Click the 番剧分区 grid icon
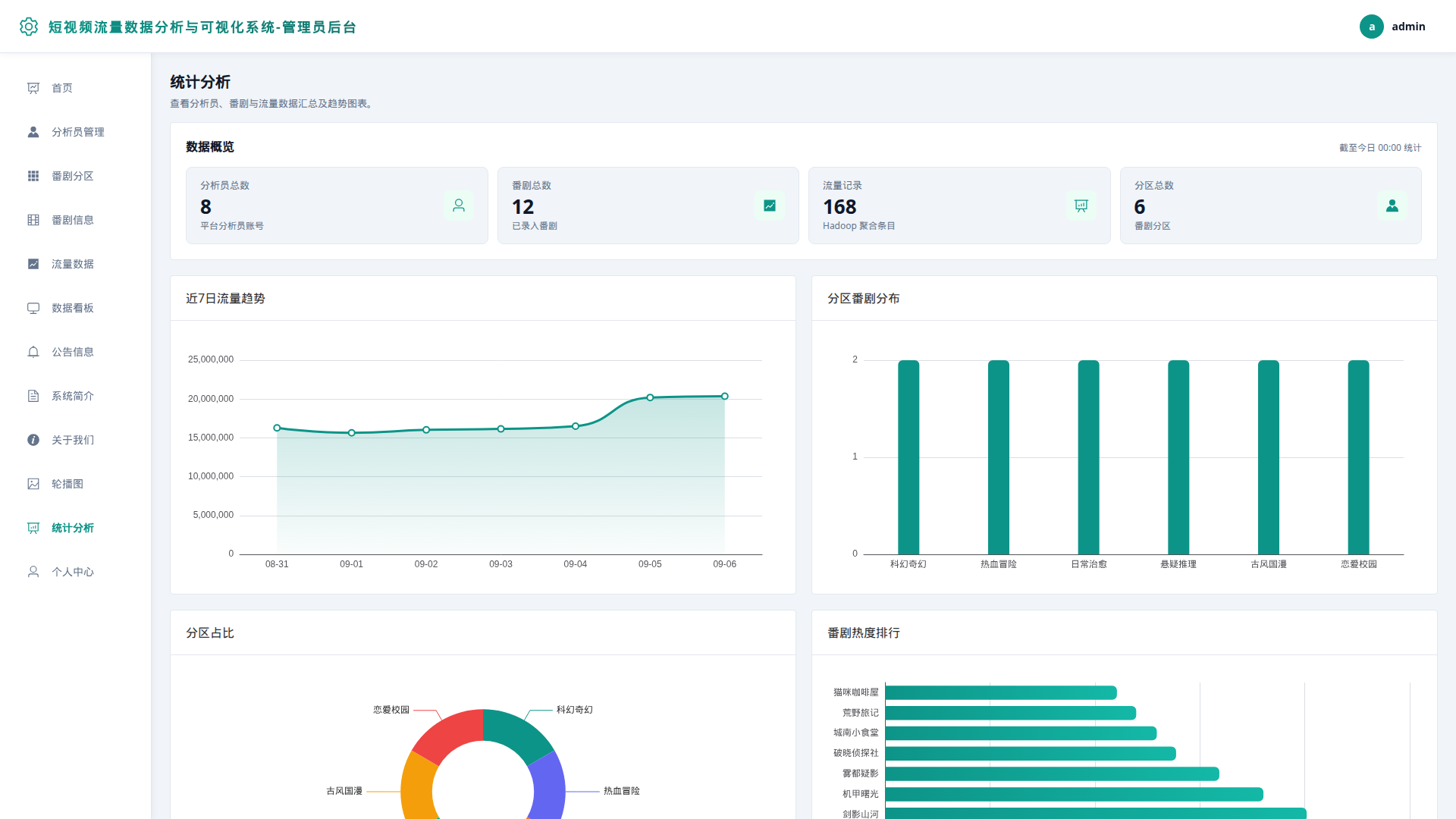This screenshot has height=819, width=1456. pos(33,176)
